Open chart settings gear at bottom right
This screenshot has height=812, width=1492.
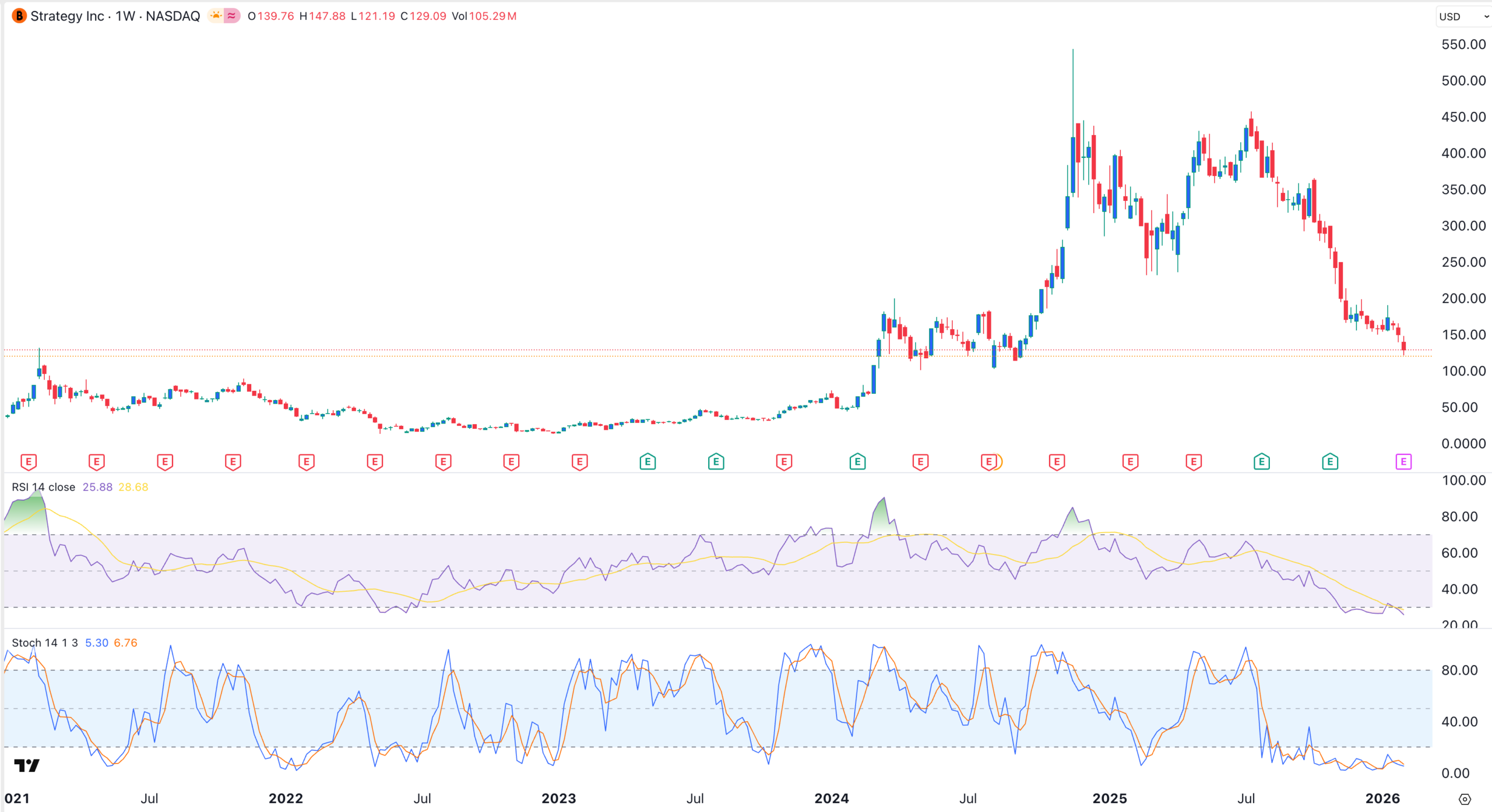[1465, 799]
